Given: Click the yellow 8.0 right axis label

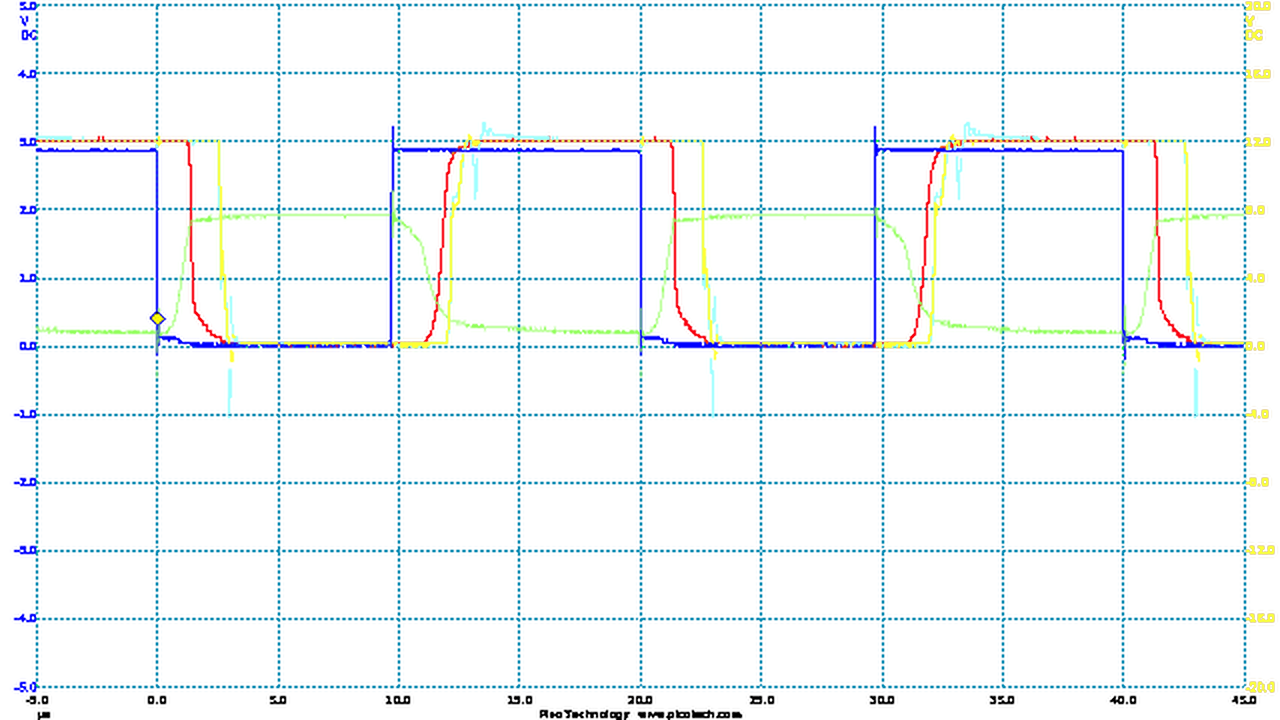Looking at the screenshot, I should point(1257,210).
